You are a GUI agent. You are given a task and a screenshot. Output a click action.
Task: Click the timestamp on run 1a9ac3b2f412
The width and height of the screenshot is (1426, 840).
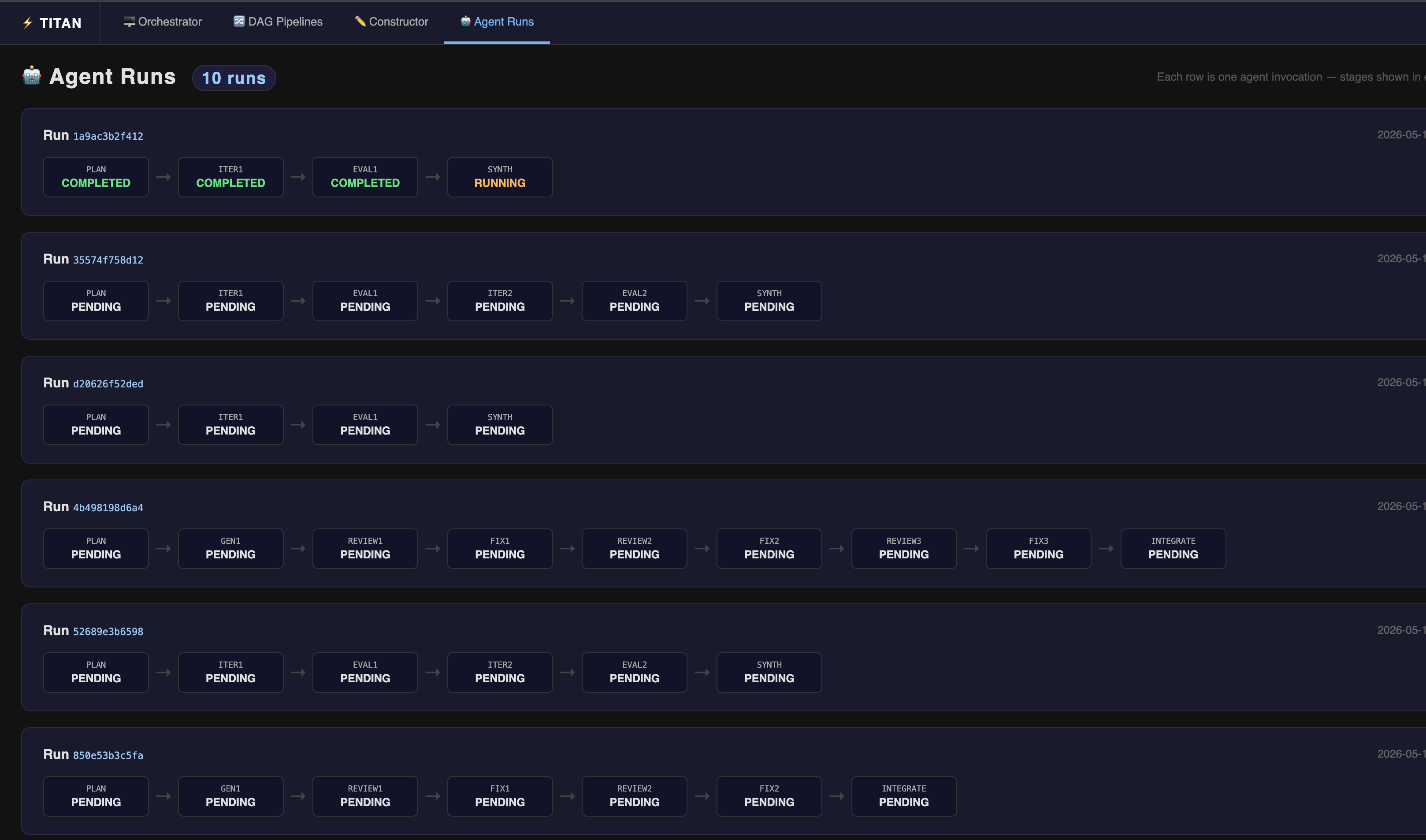pyautogui.click(x=1402, y=135)
